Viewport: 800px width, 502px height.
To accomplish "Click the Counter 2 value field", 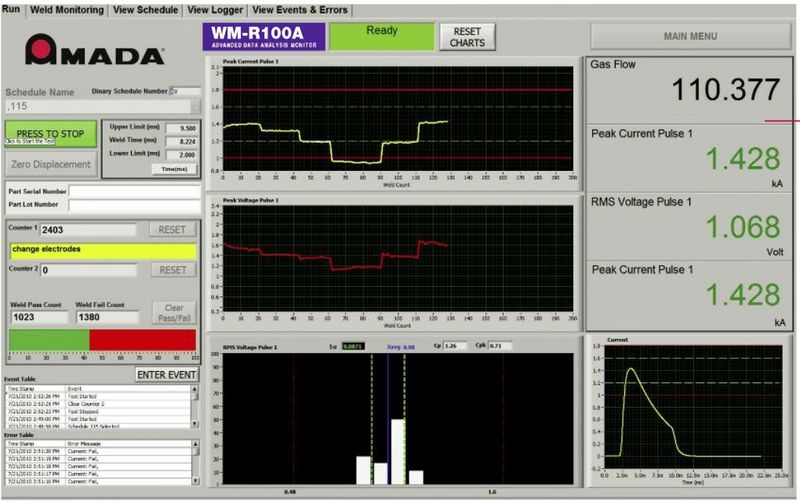I will pos(88,270).
